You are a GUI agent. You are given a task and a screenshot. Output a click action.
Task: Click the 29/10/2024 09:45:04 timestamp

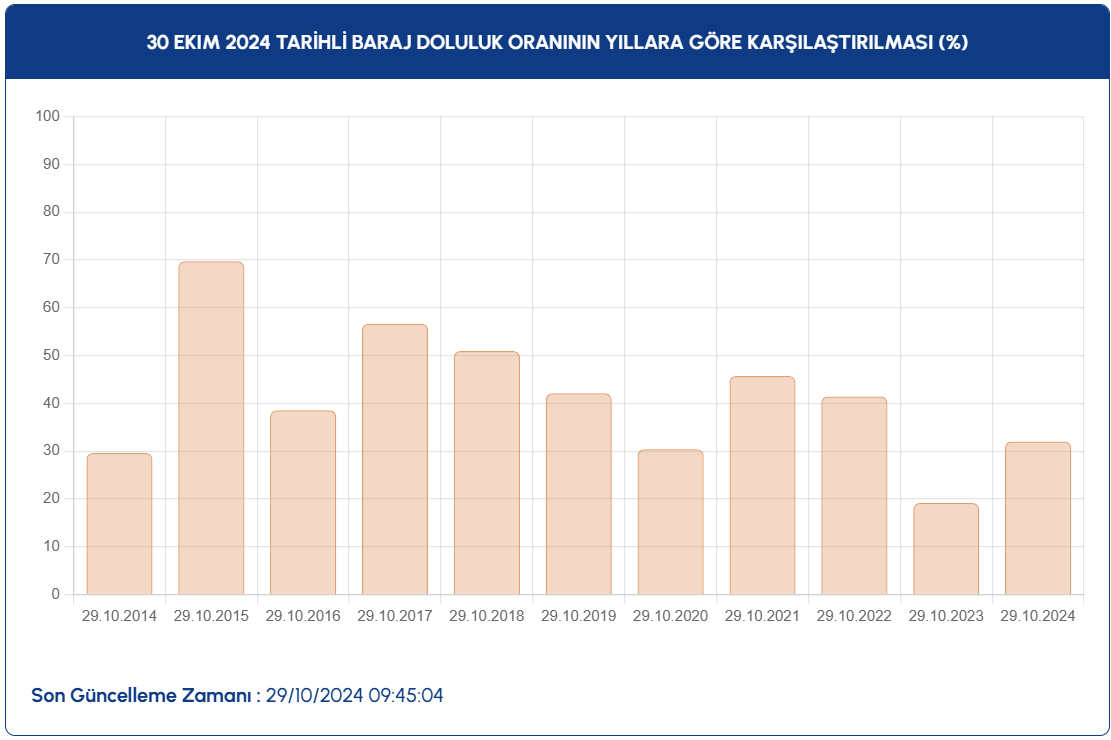(354, 695)
